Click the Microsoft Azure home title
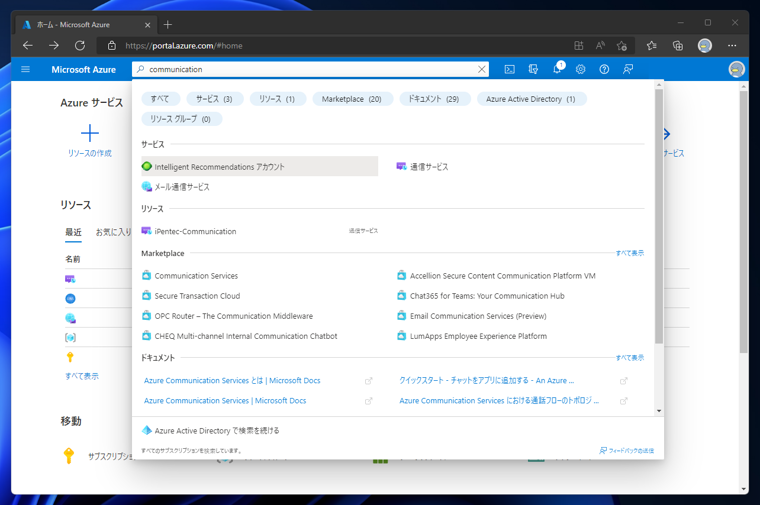 click(83, 69)
